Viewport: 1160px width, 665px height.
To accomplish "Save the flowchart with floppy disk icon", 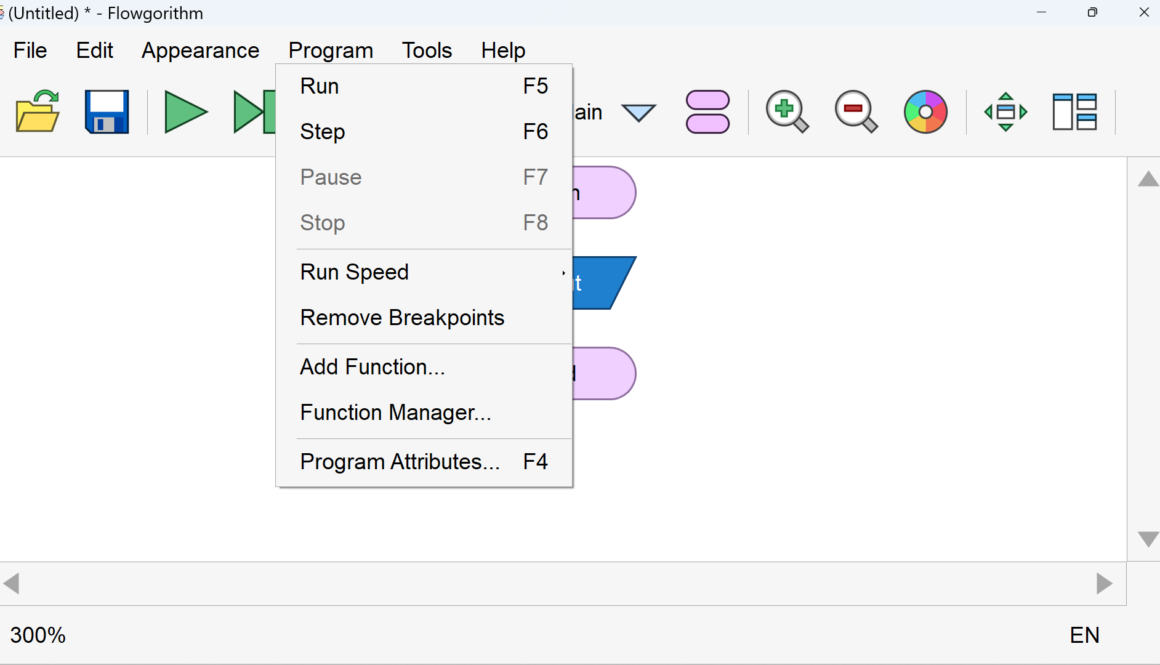I will point(107,112).
